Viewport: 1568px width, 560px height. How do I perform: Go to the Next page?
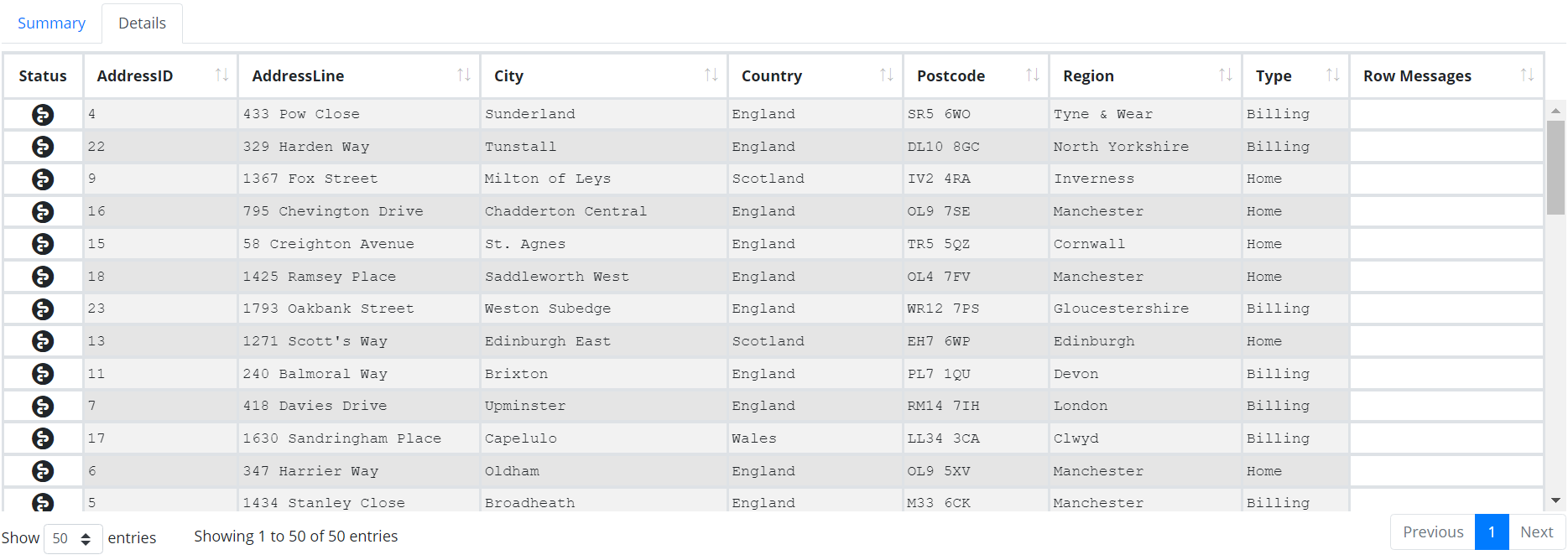(1536, 532)
